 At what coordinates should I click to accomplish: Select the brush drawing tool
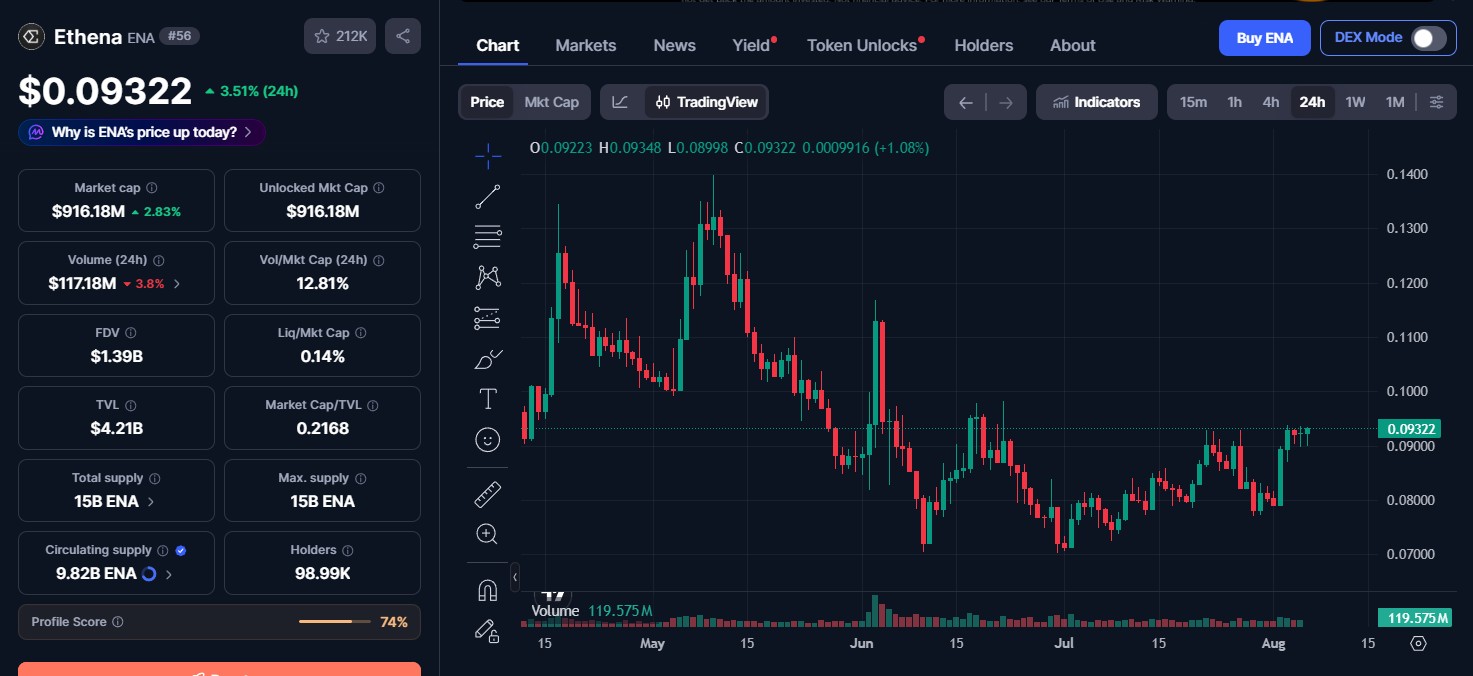[488, 359]
